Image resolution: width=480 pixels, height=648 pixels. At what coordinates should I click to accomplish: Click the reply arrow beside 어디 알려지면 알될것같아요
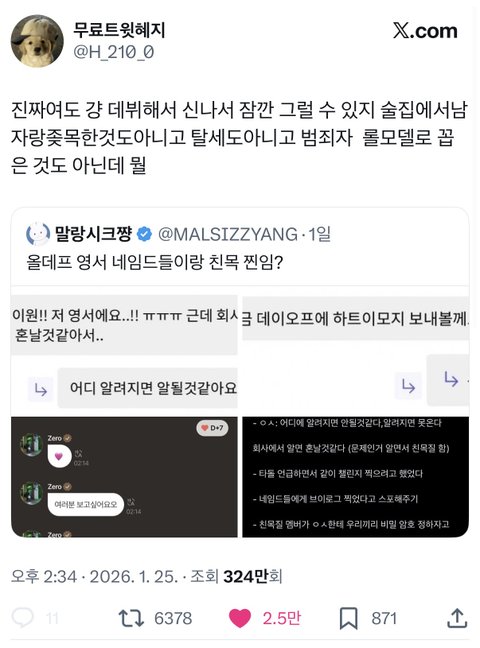pyautogui.click(x=41, y=389)
